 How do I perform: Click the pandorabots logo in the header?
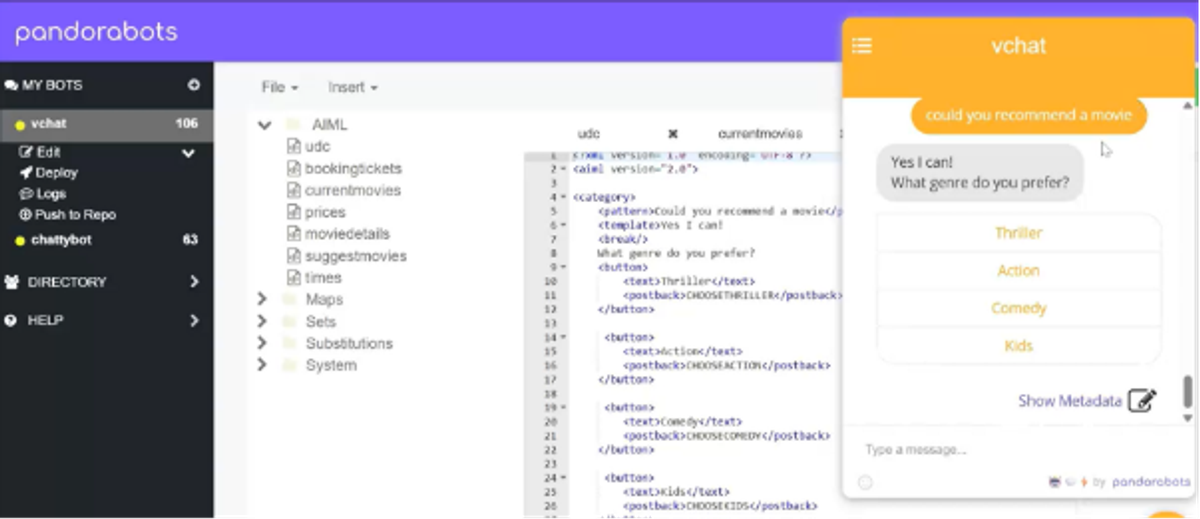[x=96, y=32]
